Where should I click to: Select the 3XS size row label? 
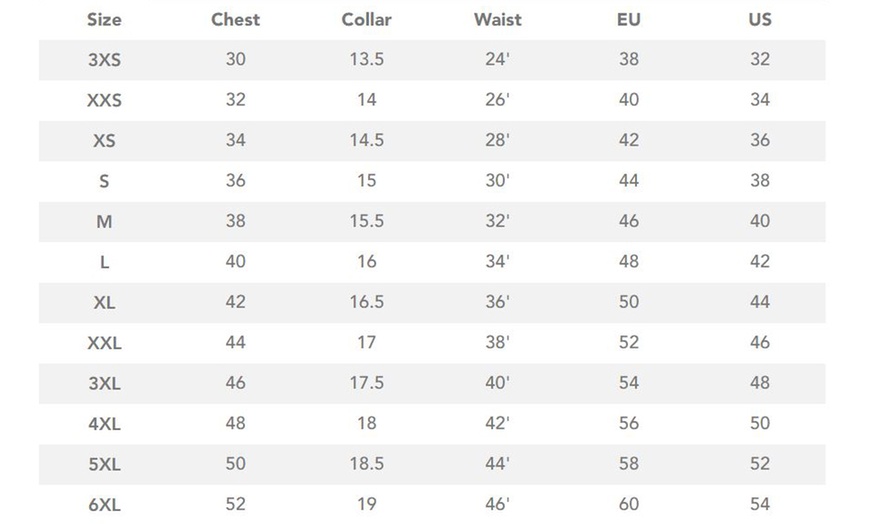104,60
